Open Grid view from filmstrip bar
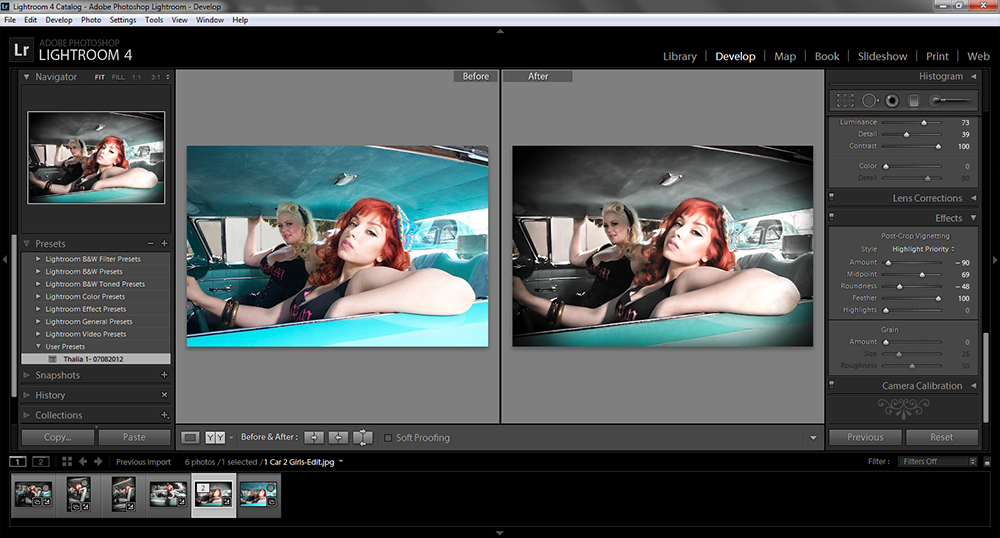The height and width of the screenshot is (538, 1000). (x=67, y=462)
